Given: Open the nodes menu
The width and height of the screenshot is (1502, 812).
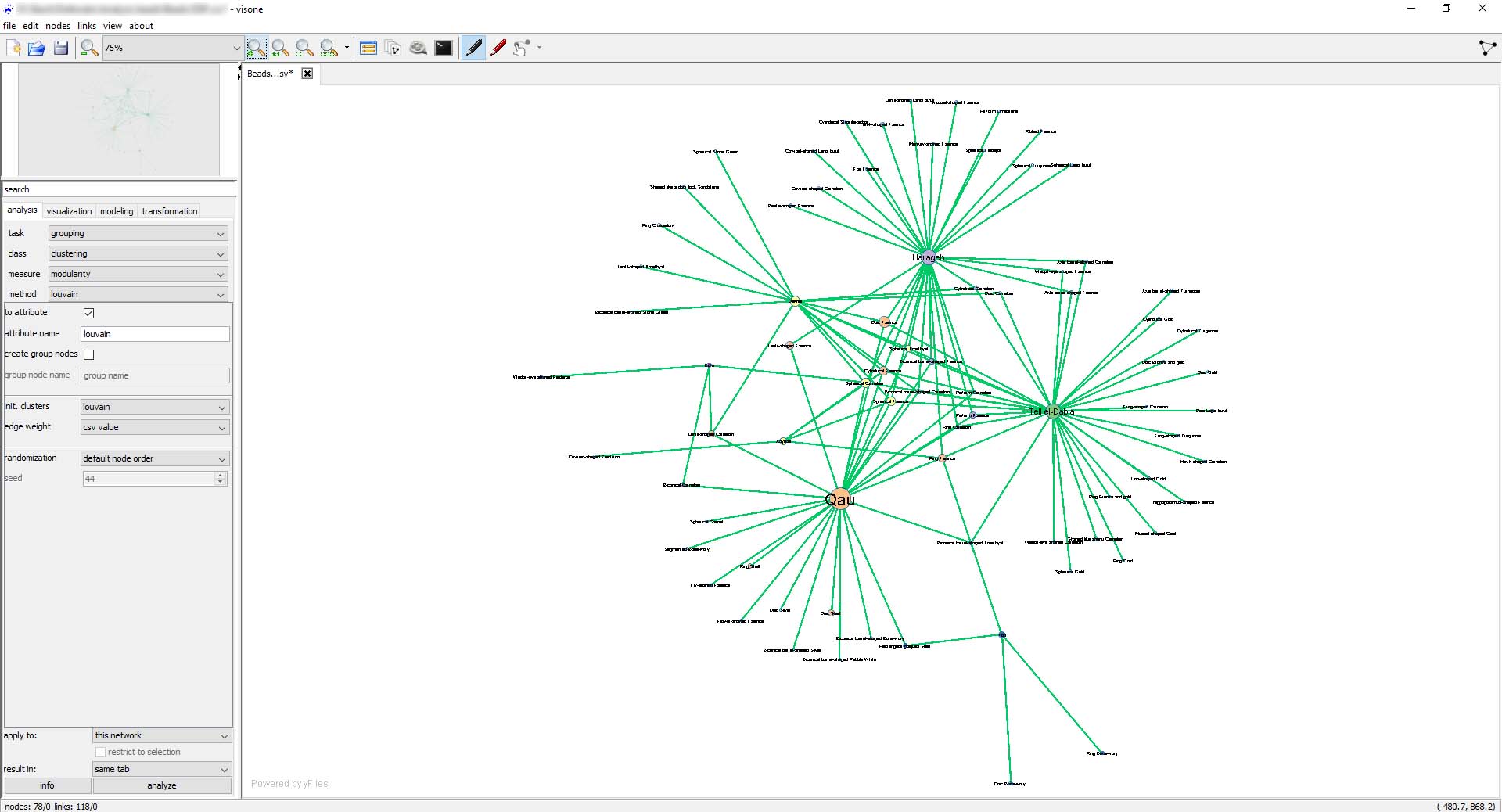Looking at the screenshot, I should coord(58,26).
